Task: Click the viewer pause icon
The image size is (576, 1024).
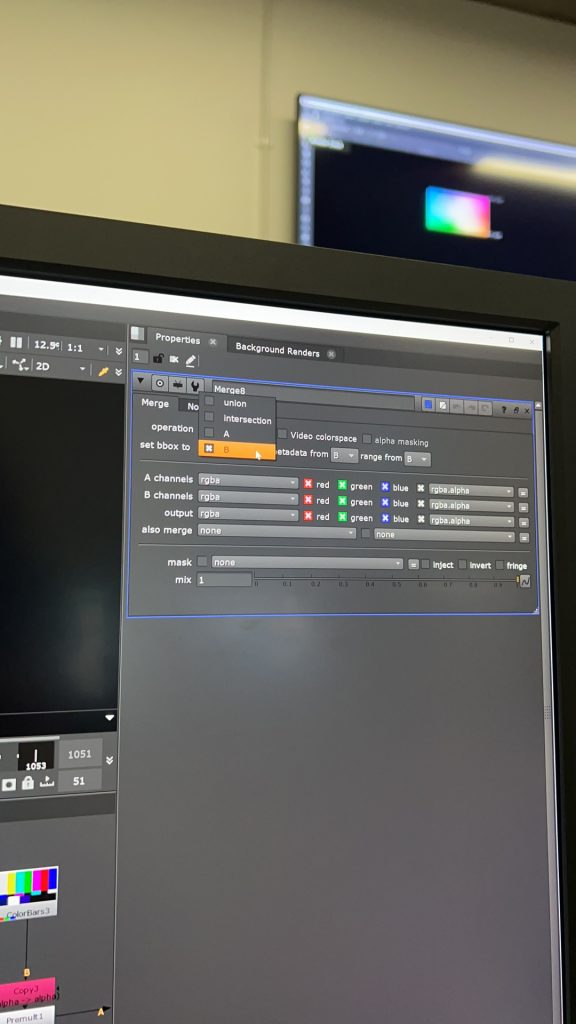Action: pos(16,342)
